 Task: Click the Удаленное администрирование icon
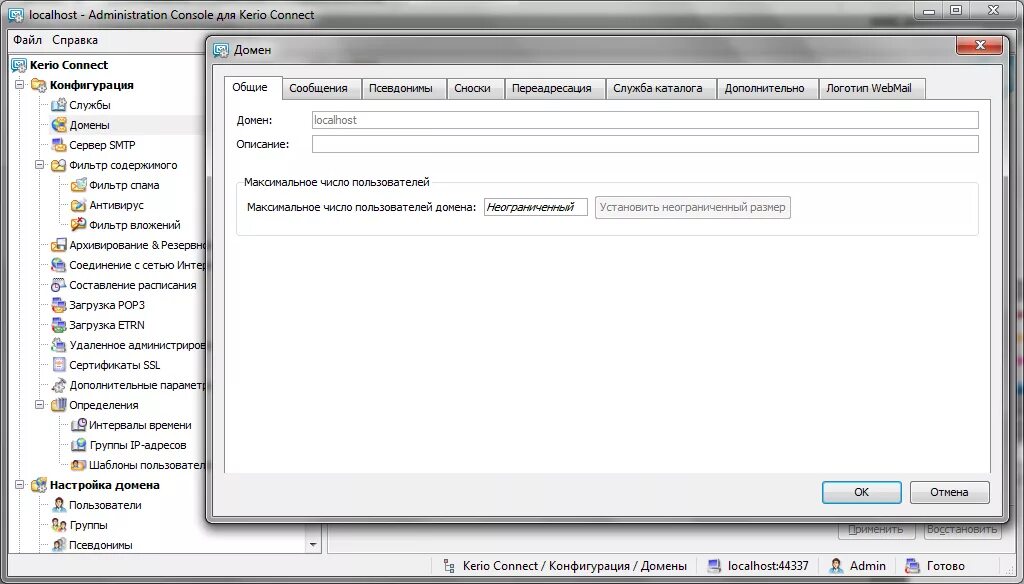[59, 345]
